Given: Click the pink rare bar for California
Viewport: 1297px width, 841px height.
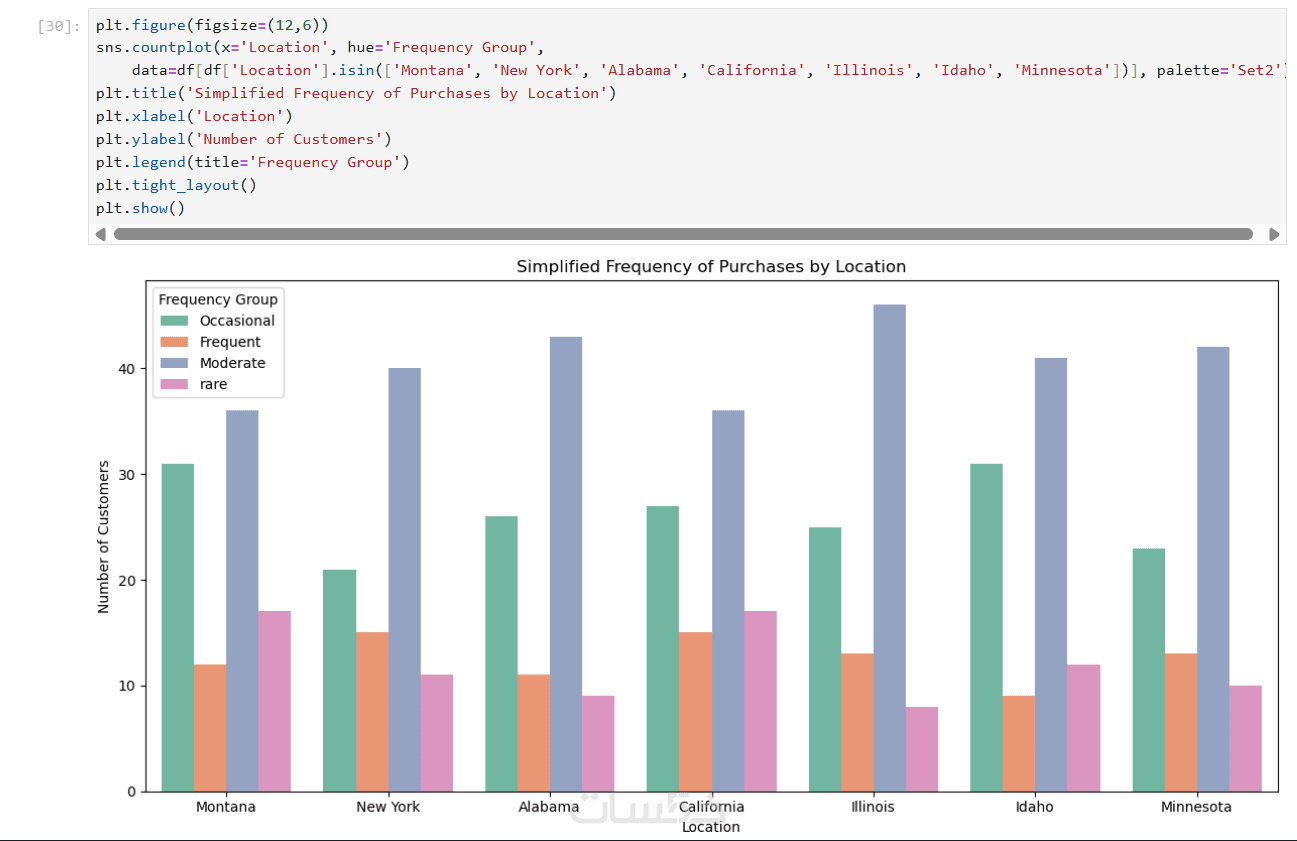Looking at the screenshot, I should click(760, 701).
